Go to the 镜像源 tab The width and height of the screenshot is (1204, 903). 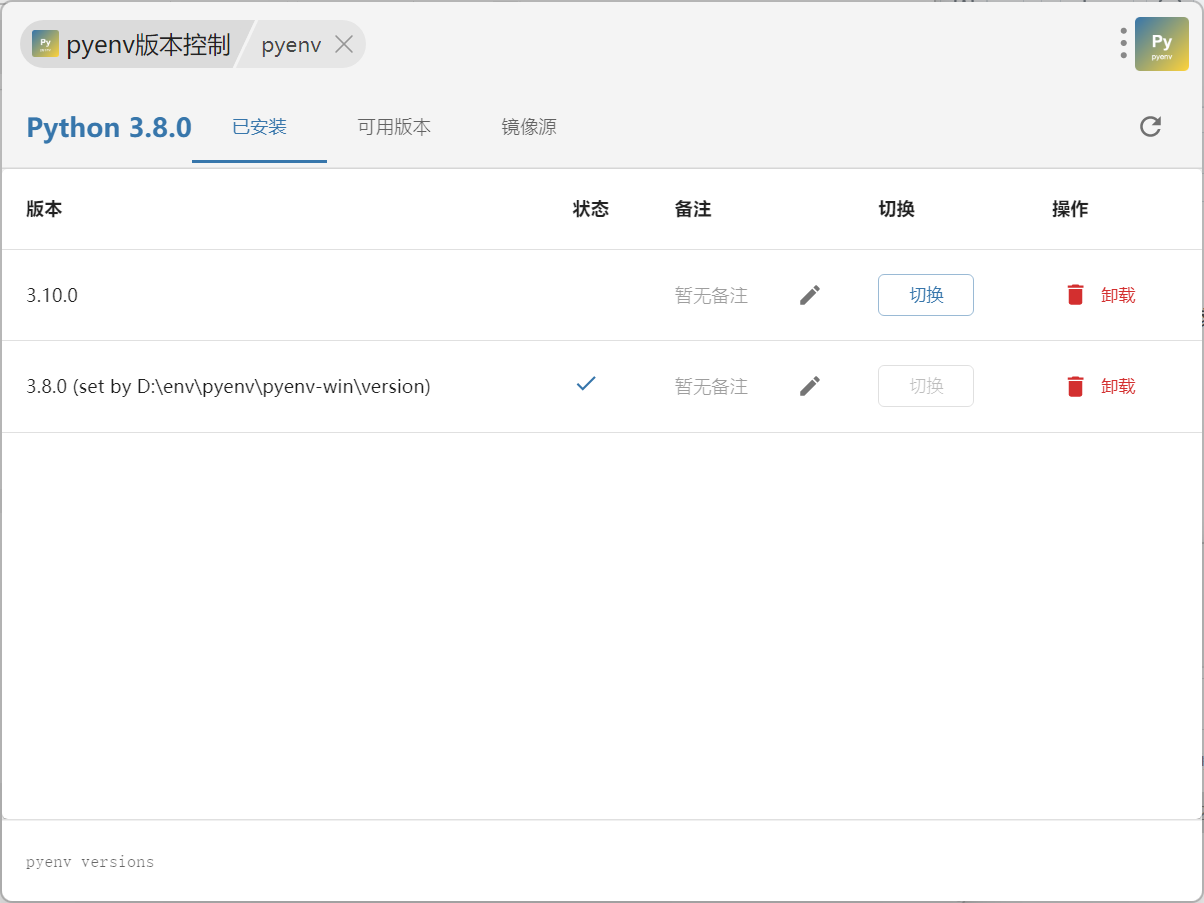(529, 127)
